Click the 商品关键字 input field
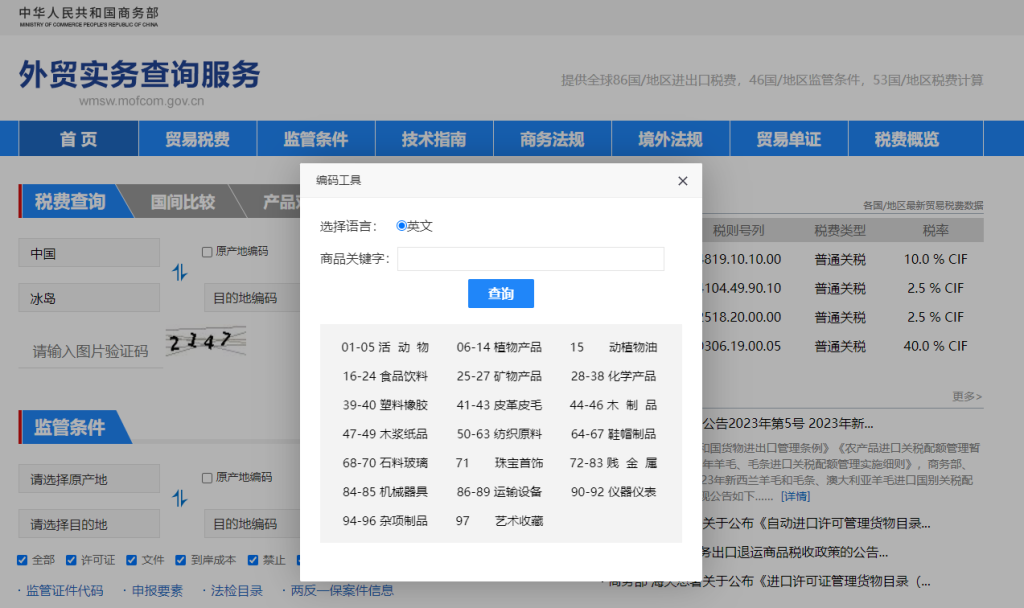 (530, 259)
